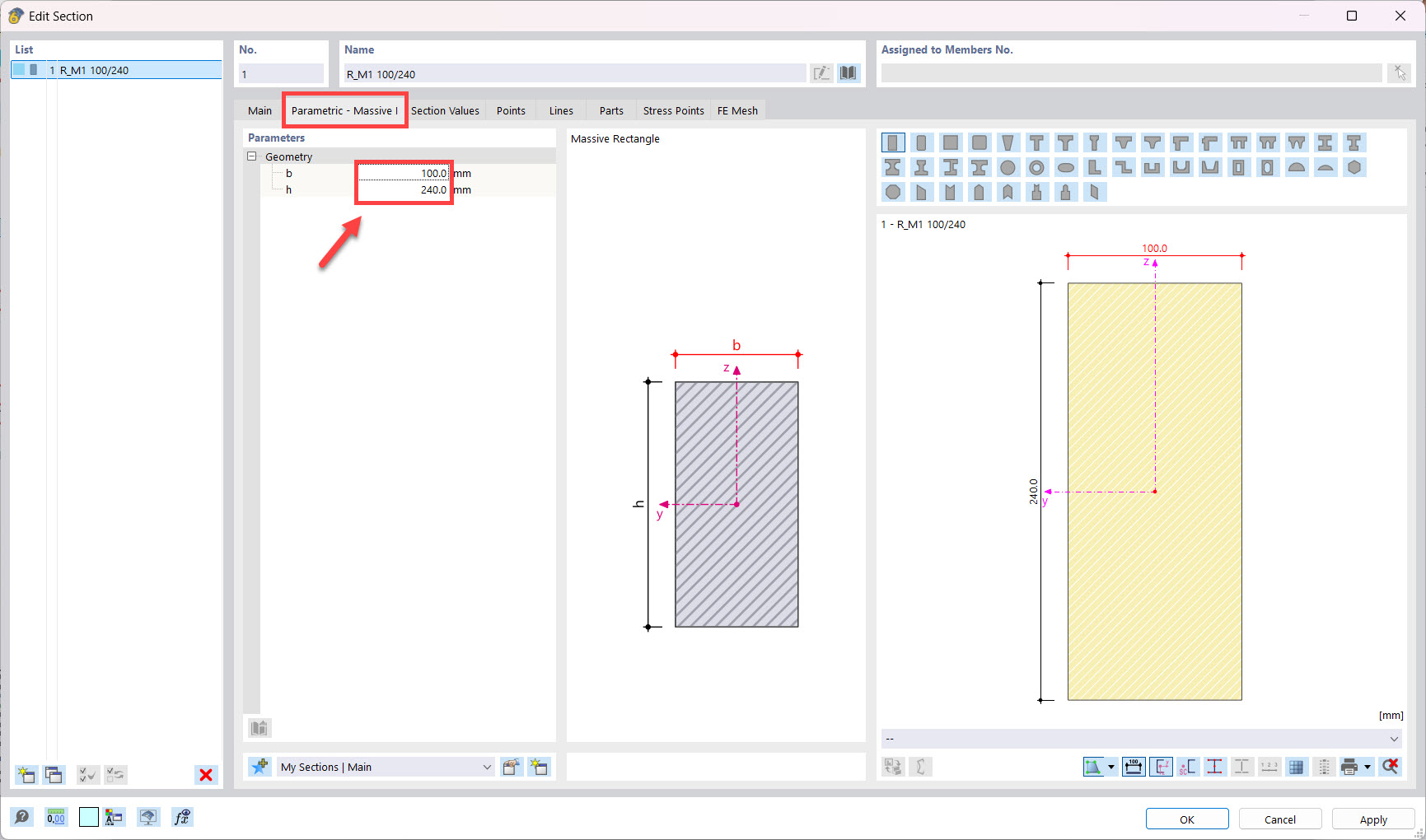
Task: Open the print options dropdown arrow
Action: (x=1367, y=767)
